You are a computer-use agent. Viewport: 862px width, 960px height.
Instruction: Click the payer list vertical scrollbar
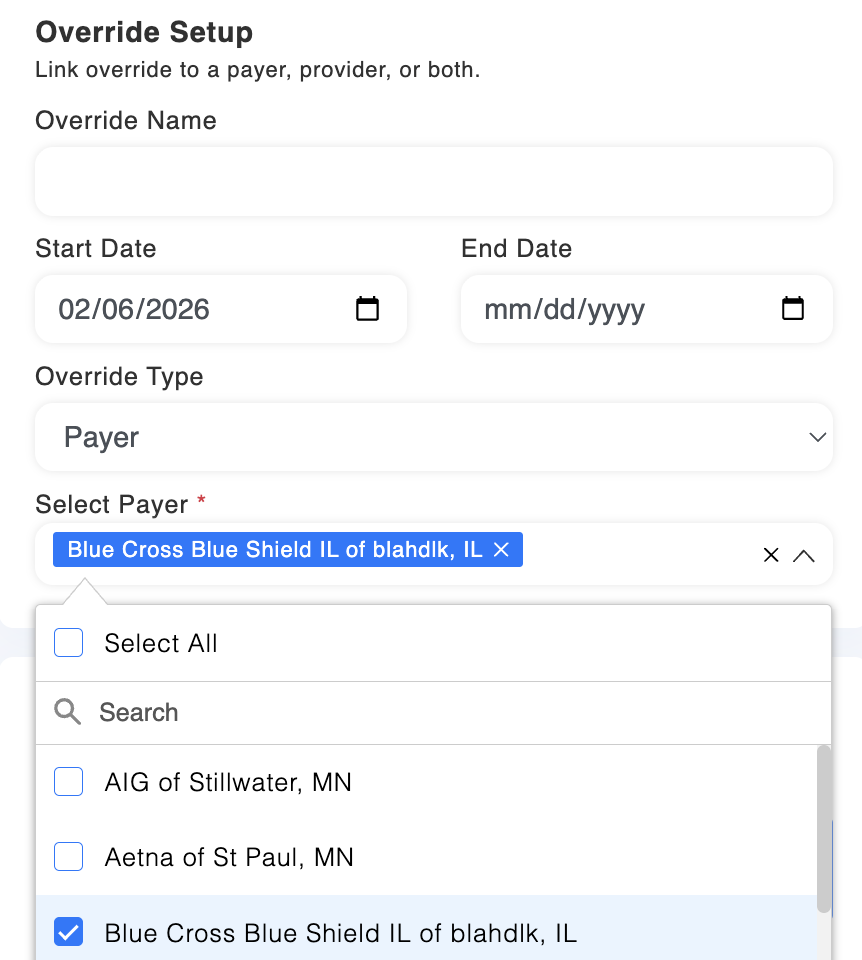click(824, 829)
